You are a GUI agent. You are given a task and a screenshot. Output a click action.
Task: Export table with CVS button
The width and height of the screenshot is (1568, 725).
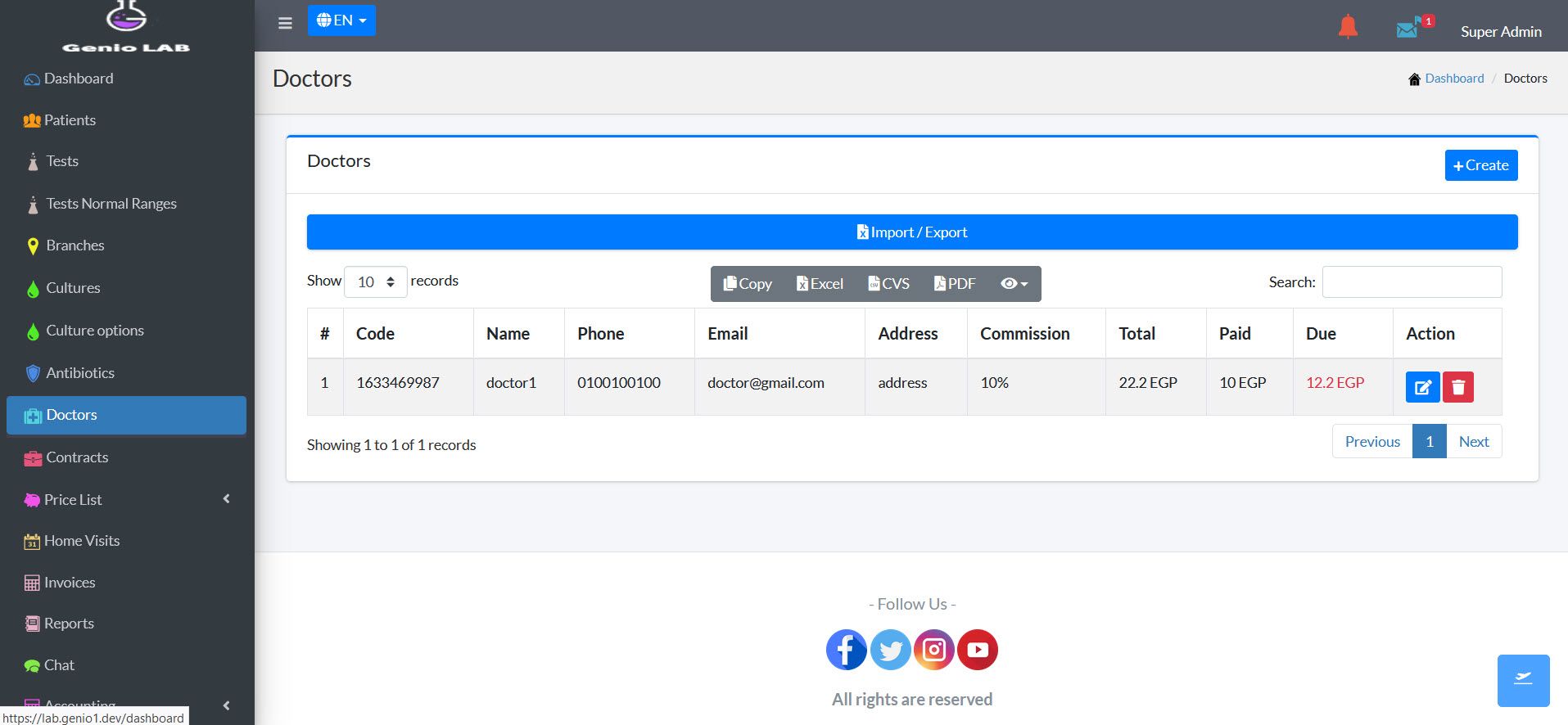pos(888,284)
